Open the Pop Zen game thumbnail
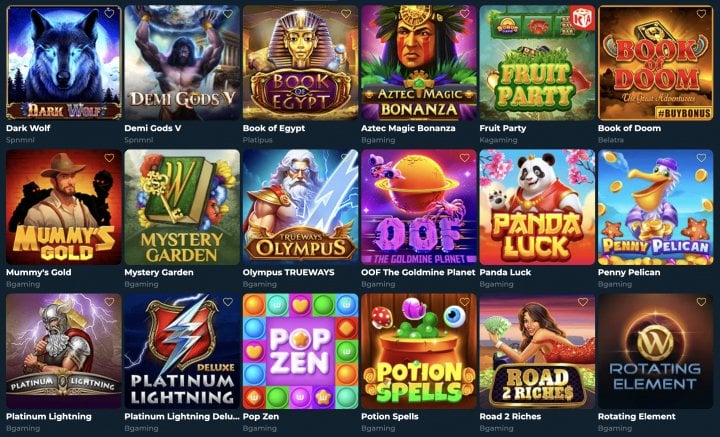This screenshot has width=720, height=437. [300, 351]
